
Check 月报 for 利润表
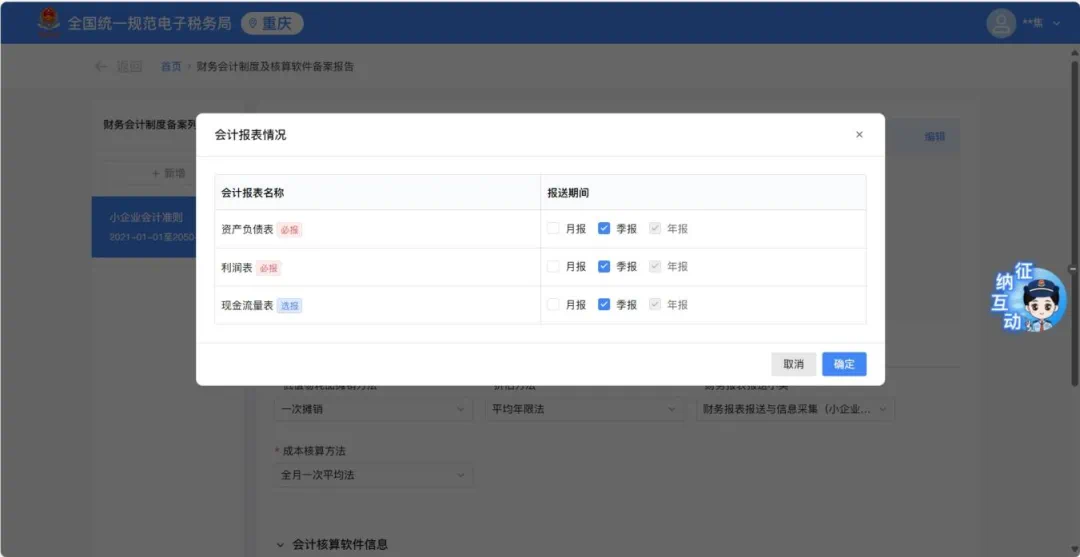pos(553,266)
